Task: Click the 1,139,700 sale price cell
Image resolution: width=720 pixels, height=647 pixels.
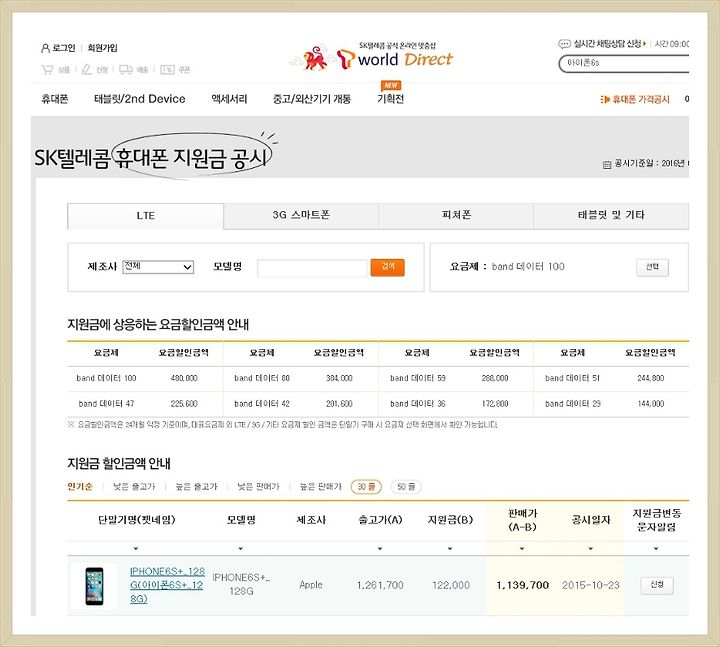Action: [523, 585]
